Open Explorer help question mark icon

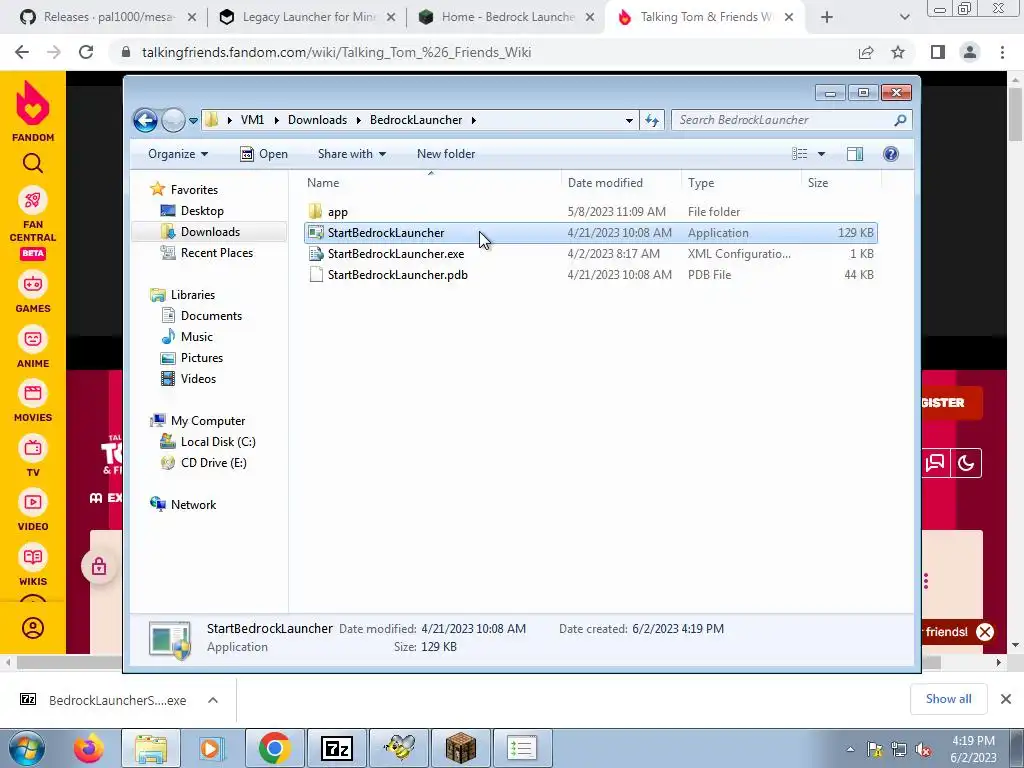890,153
